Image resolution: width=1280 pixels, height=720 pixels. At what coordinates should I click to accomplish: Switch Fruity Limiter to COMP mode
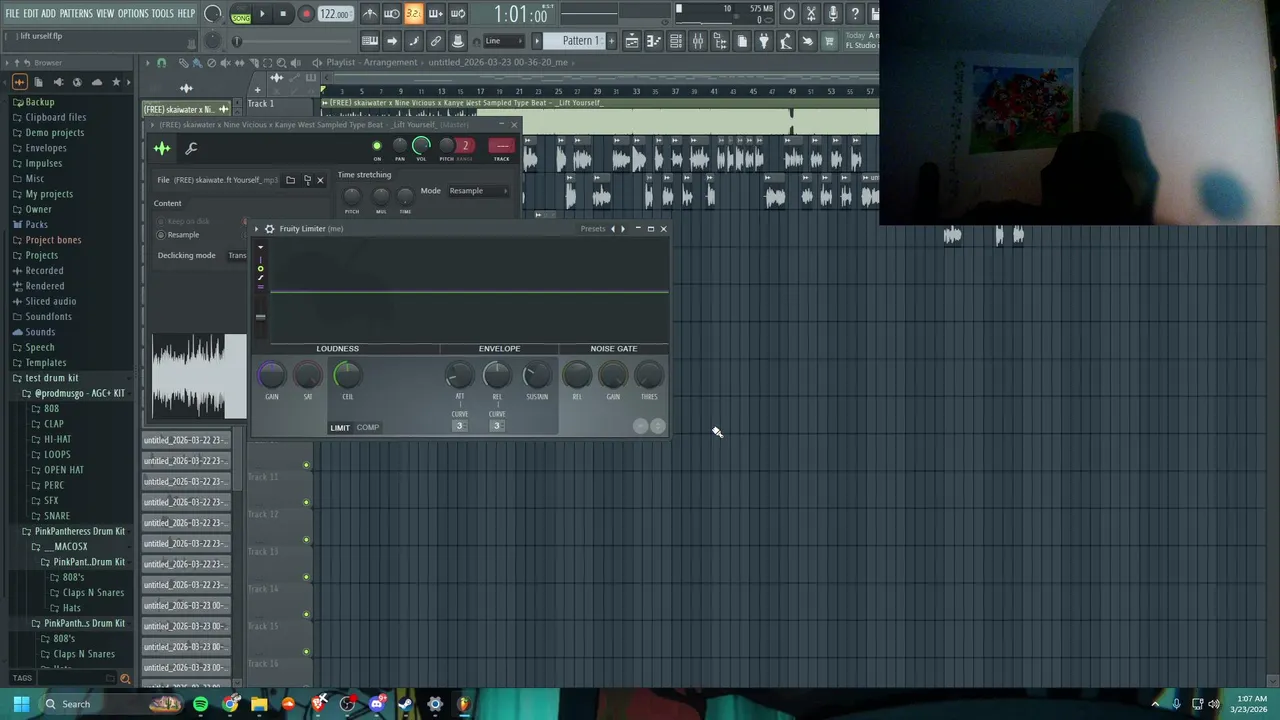coord(368,428)
